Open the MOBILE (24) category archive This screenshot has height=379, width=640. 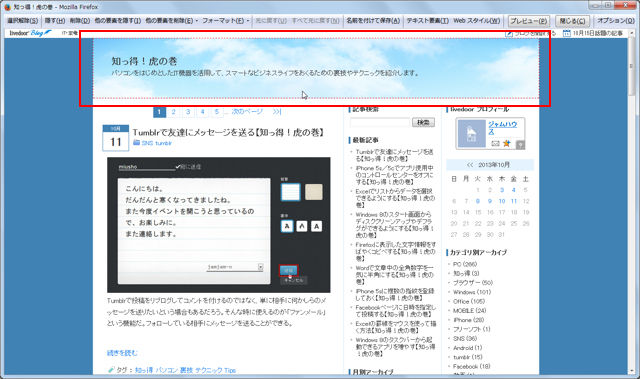pos(470,310)
